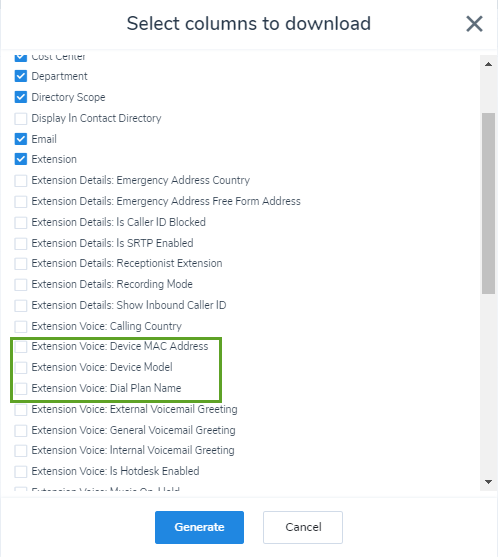Select Extension Voice: Dial Plan Name
This screenshot has width=498, height=557.
(x=21, y=388)
